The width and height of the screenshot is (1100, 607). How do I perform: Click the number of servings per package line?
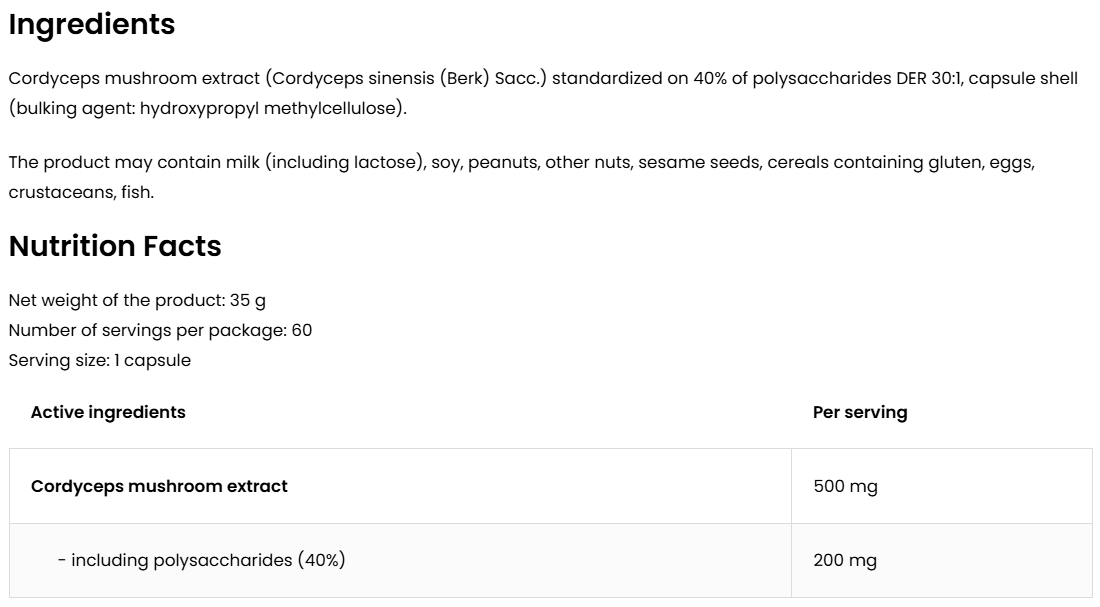(x=160, y=330)
